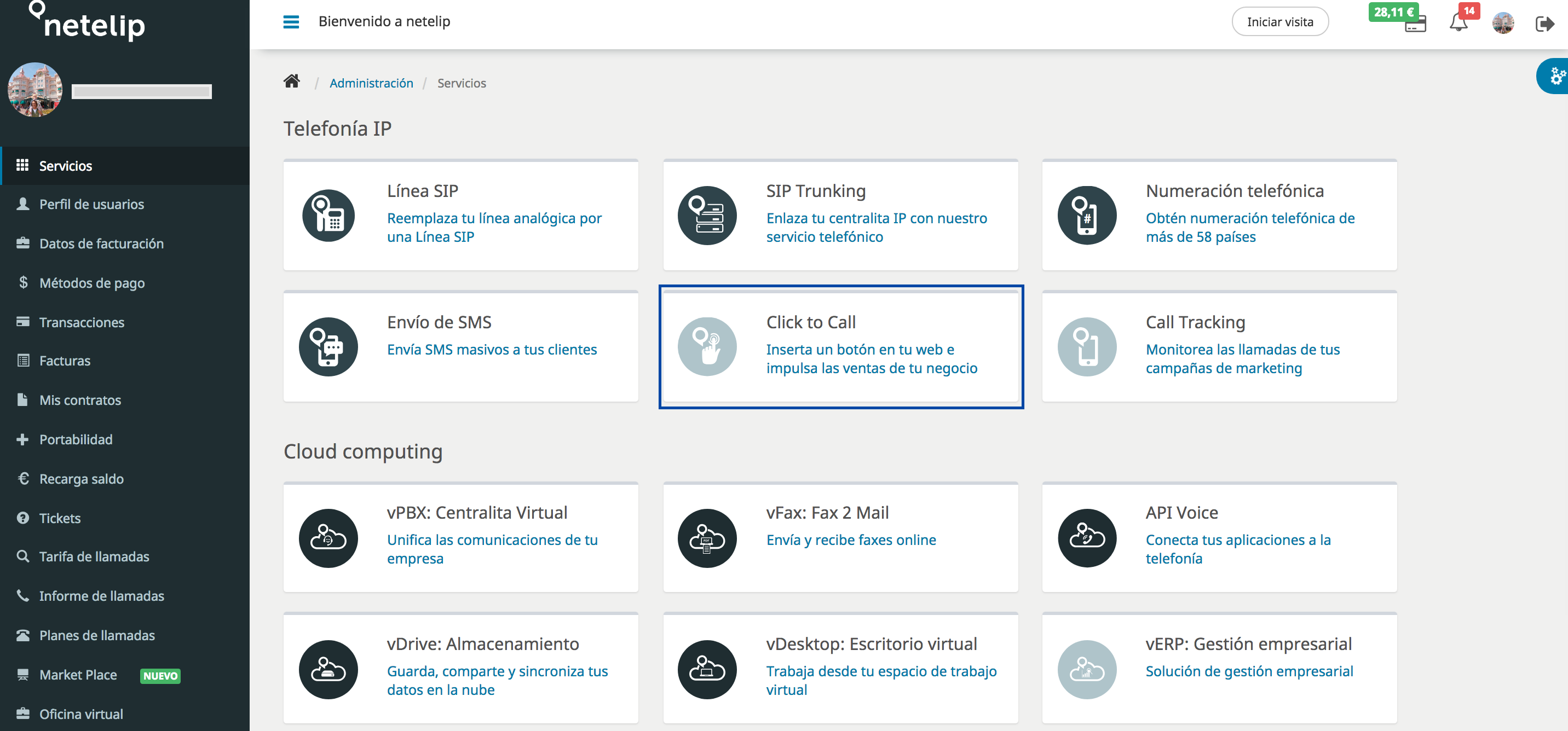Click the NUEVO badge beside Market Place

[160, 676]
